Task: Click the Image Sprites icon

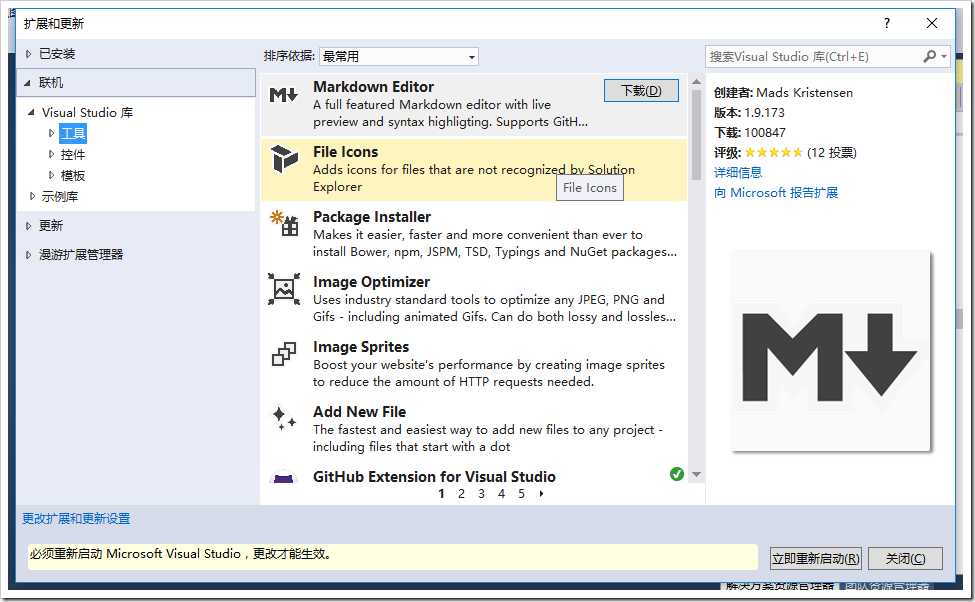Action: tap(284, 354)
